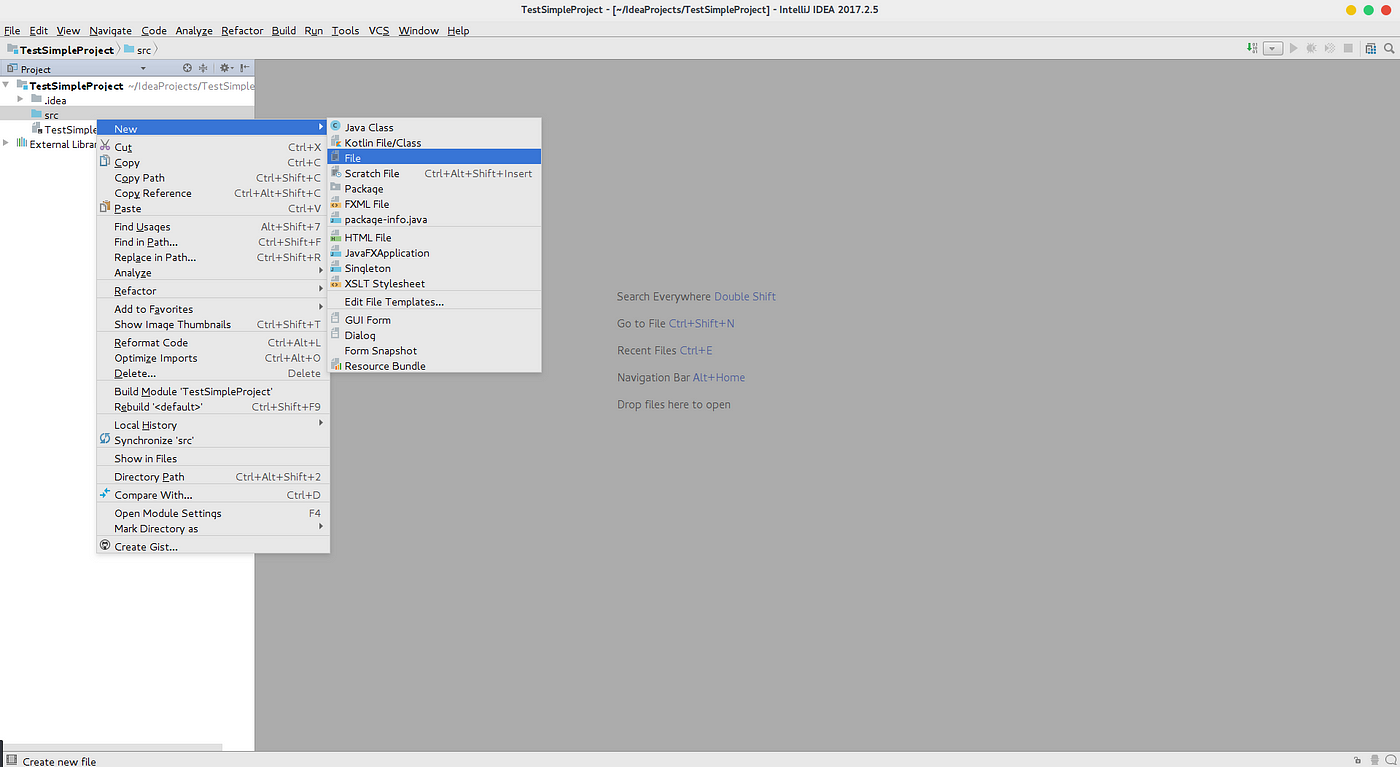Screen dimensions: 1400x767
Task: Open the Refactor menu in menu bar
Action: coord(242,31)
